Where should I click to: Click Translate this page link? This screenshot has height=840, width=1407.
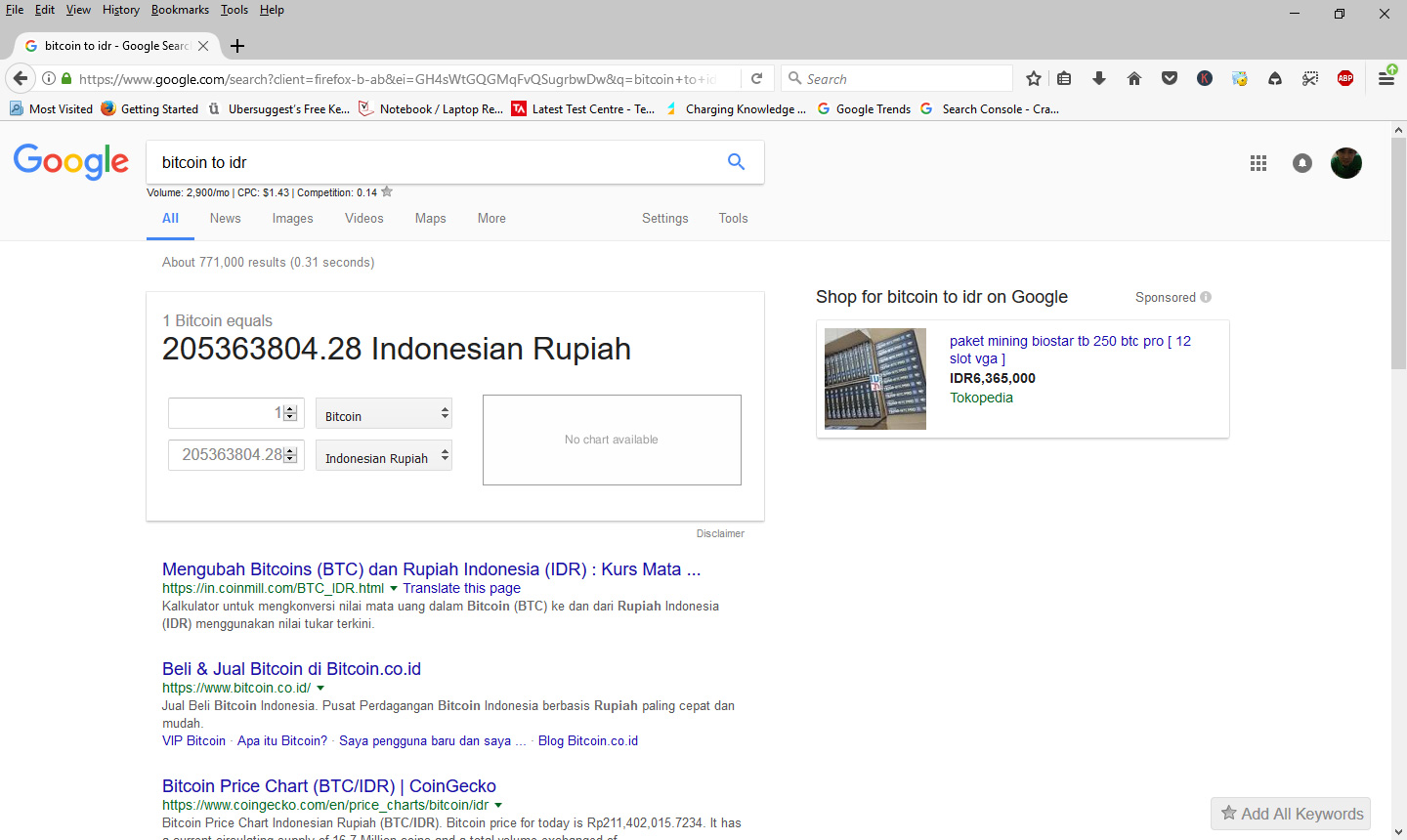pyautogui.click(x=462, y=588)
